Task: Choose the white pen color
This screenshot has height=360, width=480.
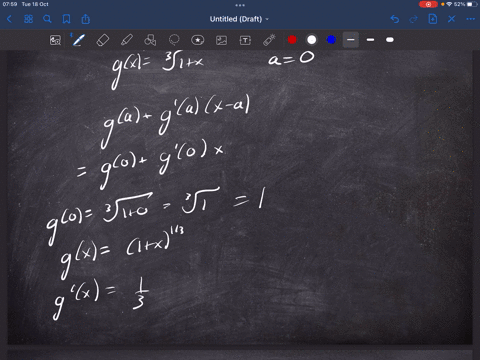Action: click(x=312, y=40)
